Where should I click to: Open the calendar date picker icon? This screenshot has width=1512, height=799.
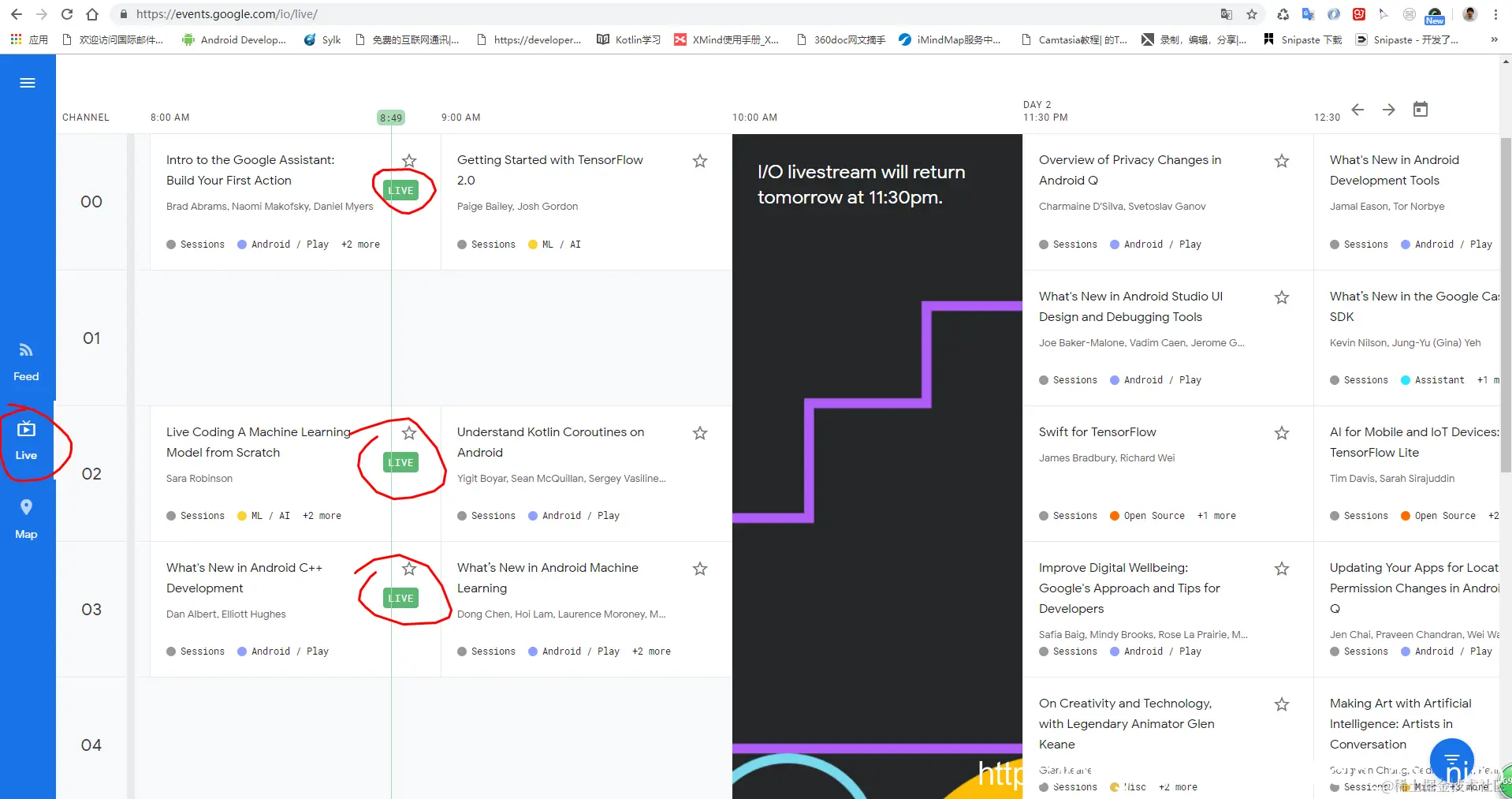1421,110
